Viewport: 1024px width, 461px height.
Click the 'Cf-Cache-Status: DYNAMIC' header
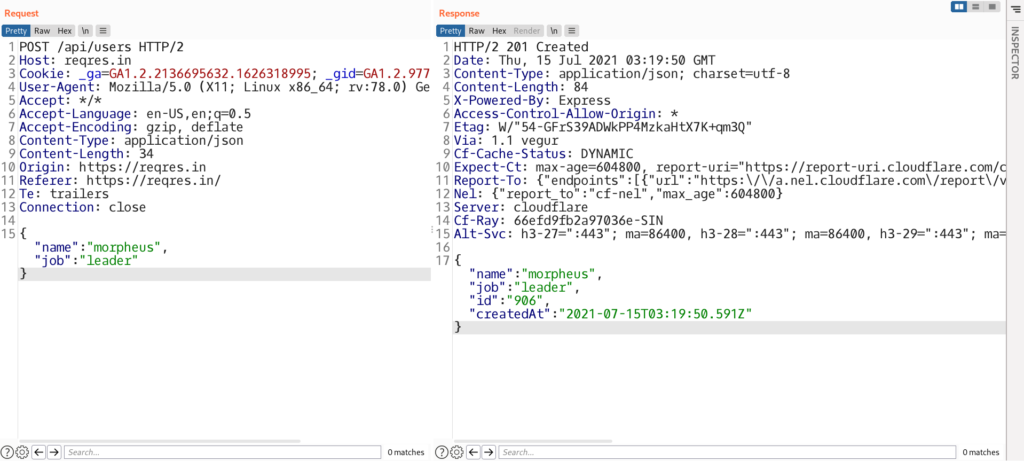click(543, 154)
